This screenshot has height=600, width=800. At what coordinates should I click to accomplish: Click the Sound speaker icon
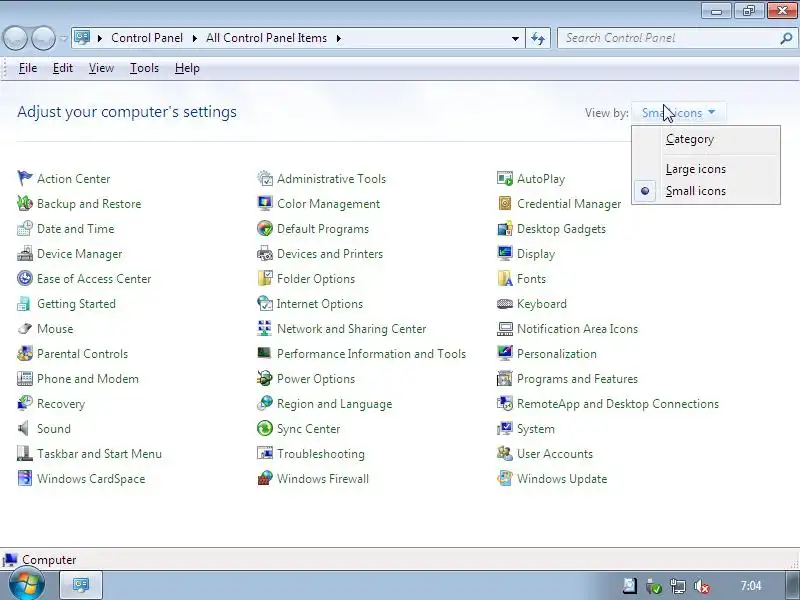coord(24,428)
